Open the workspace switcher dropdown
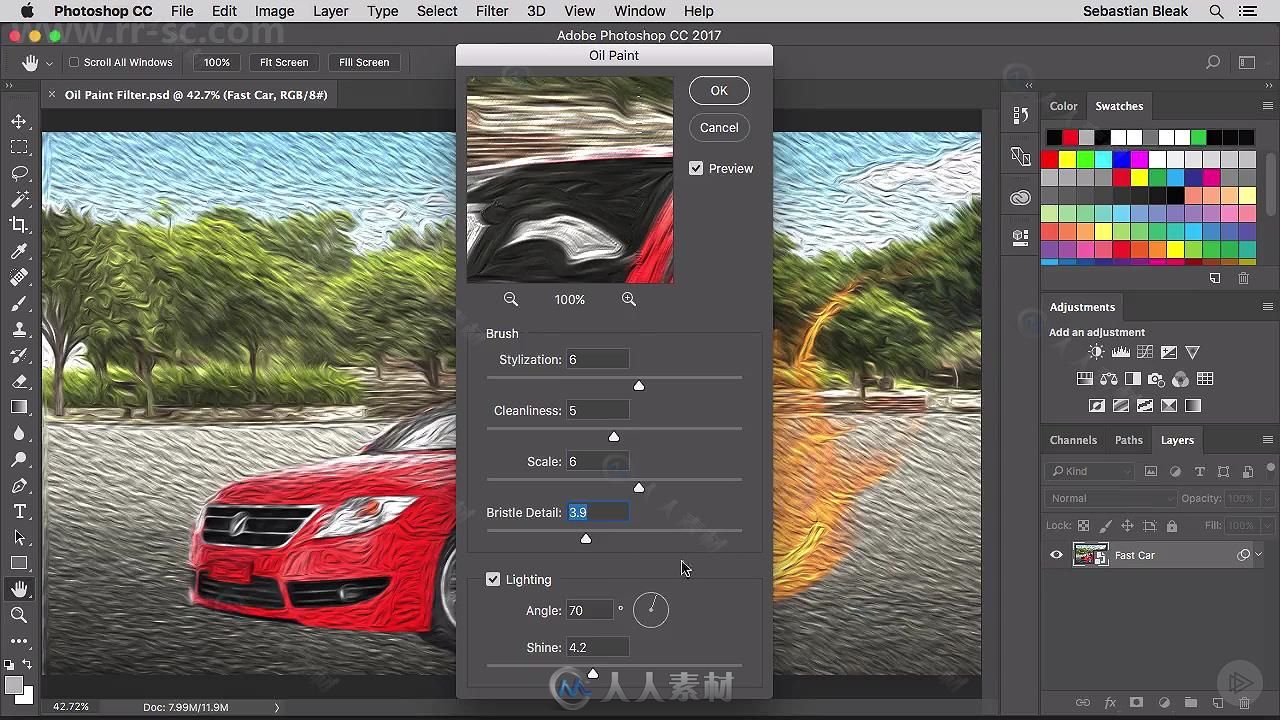Viewport: 1280px width, 720px height. [x=1247, y=62]
